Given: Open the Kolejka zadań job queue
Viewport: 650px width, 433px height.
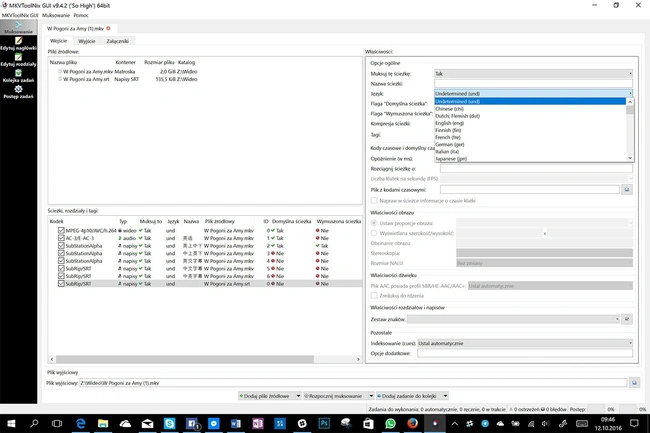Looking at the screenshot, I should (x=18, y=76).
